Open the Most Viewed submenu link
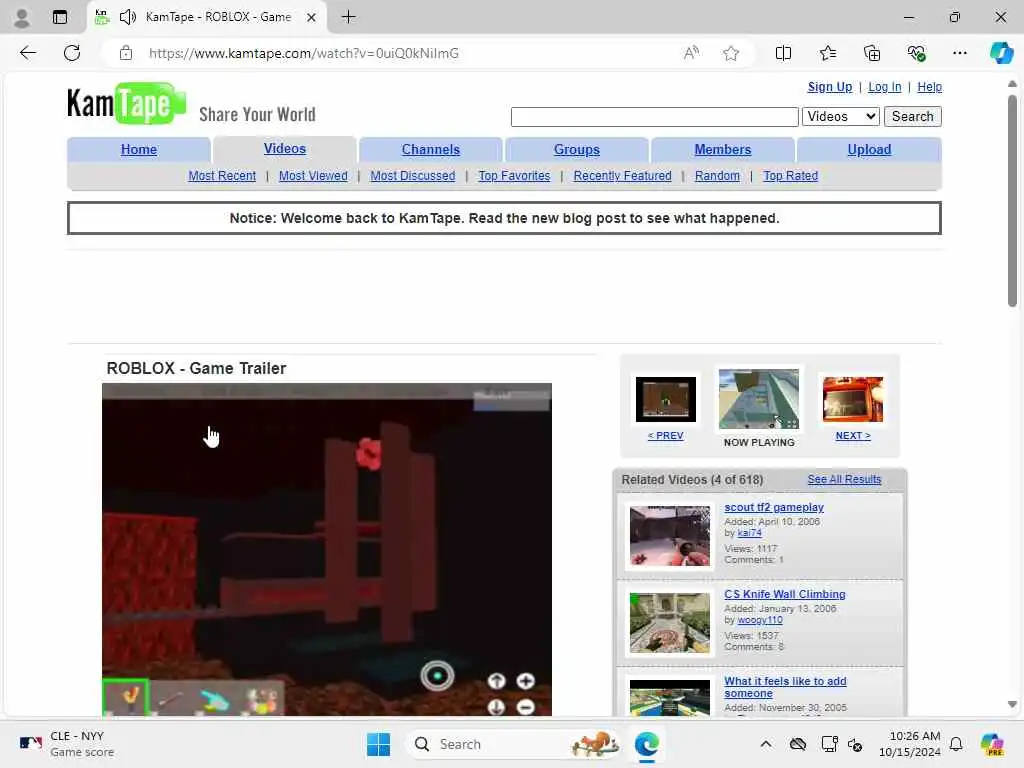The height and width of the screenshot is (768, 1024). [313, 176]
